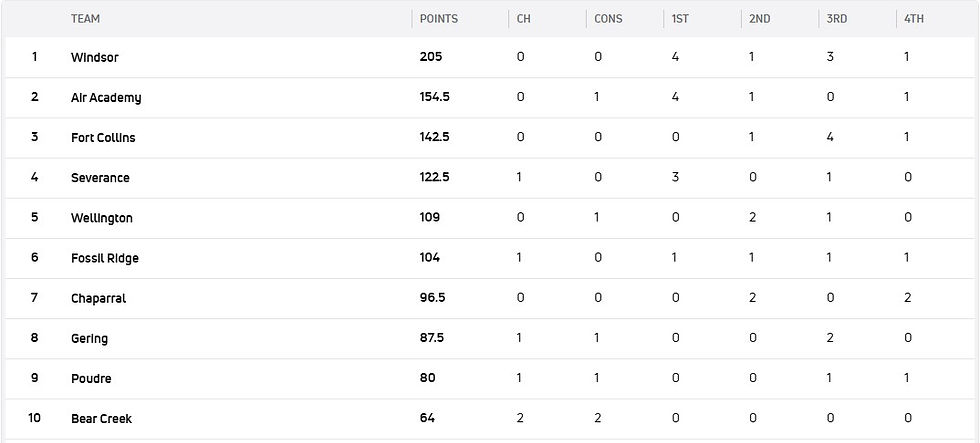Sort by 4TH place column header

coord(914,19)
